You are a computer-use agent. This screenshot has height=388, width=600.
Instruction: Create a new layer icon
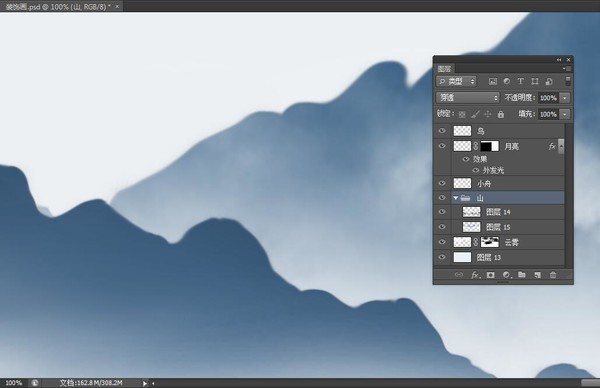[x=537, y=275]
